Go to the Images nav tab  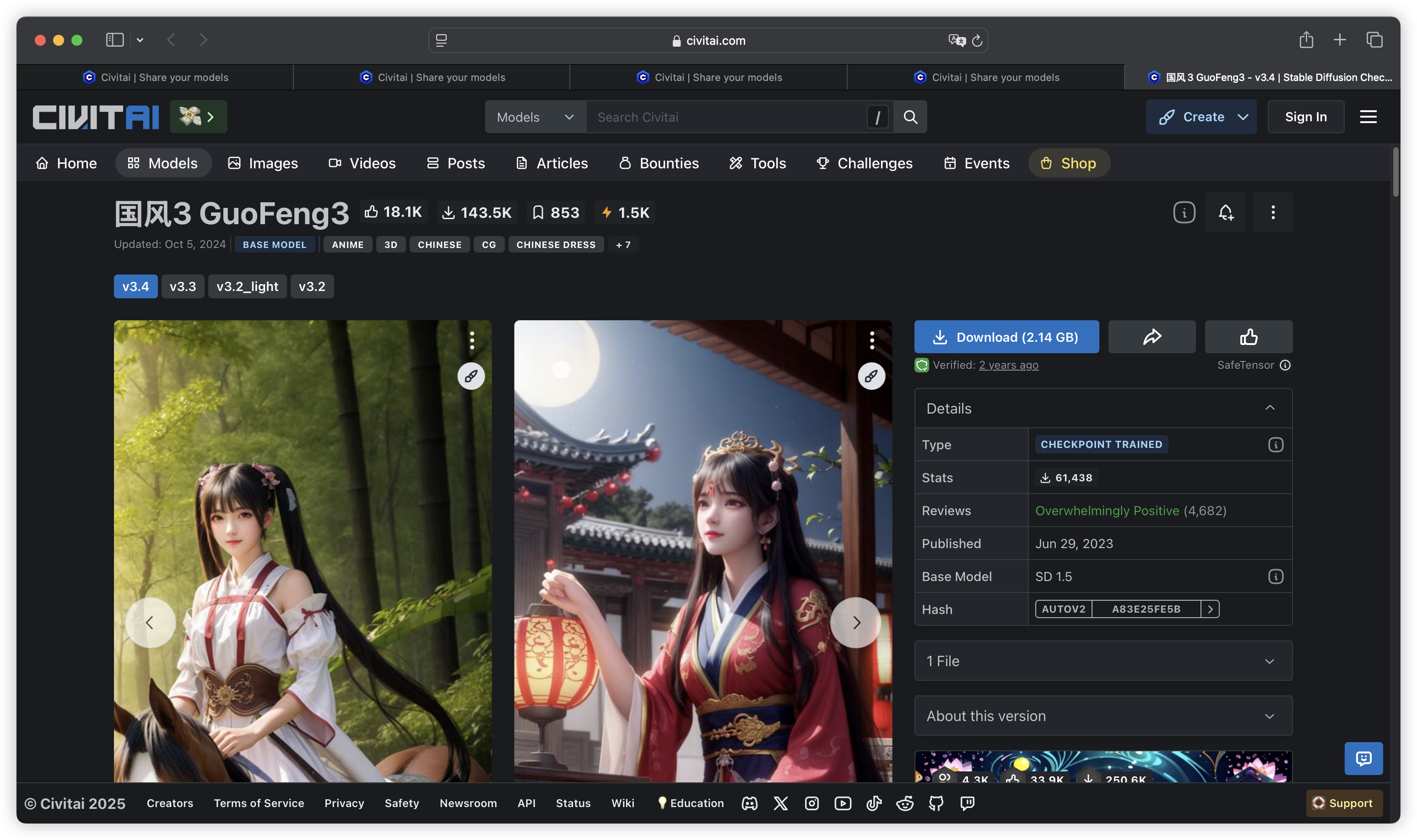(x=263, y=163)
